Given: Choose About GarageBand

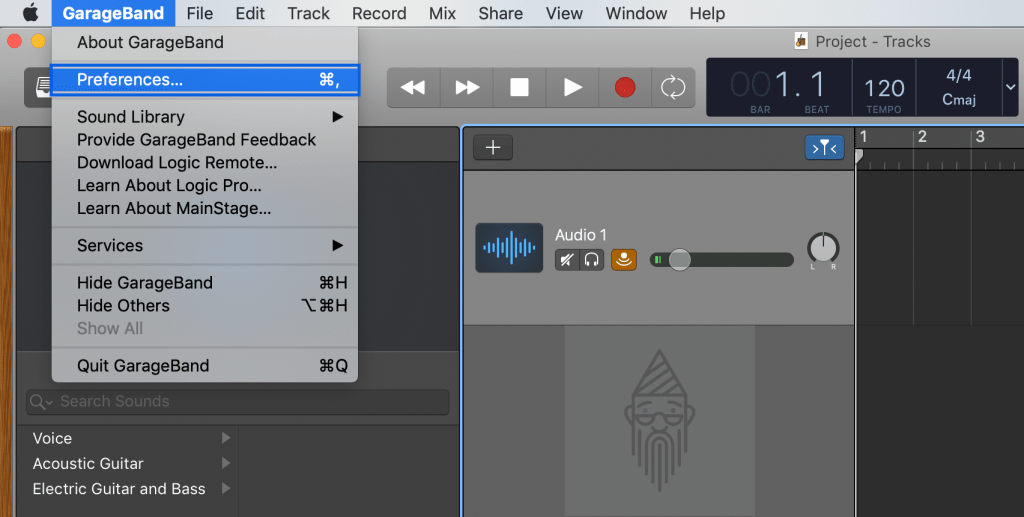Looking at the screenshot, I should [x=205, y=42].
